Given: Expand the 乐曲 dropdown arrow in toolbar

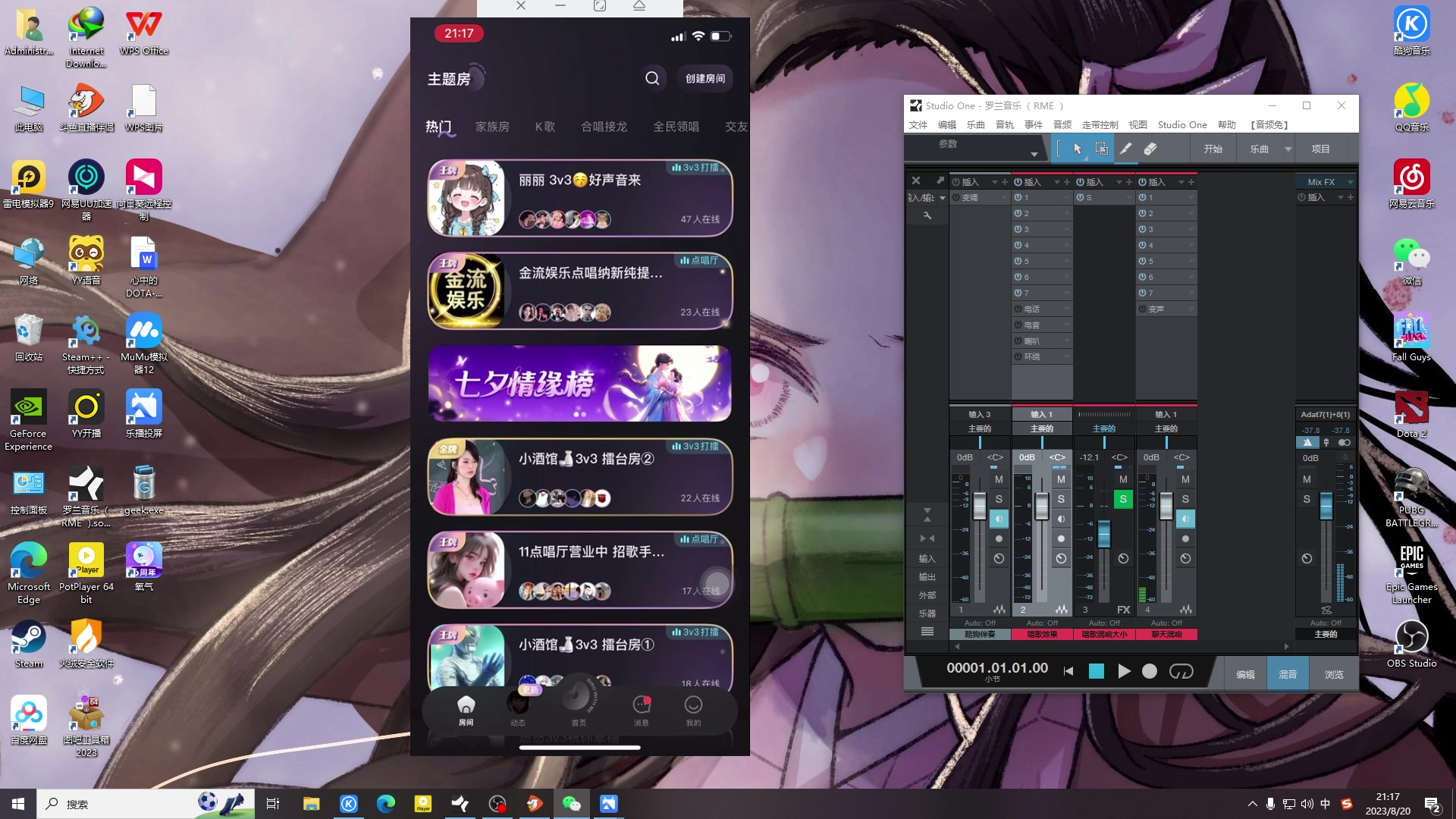Looking at the screenshot, I should point(1288,149).
